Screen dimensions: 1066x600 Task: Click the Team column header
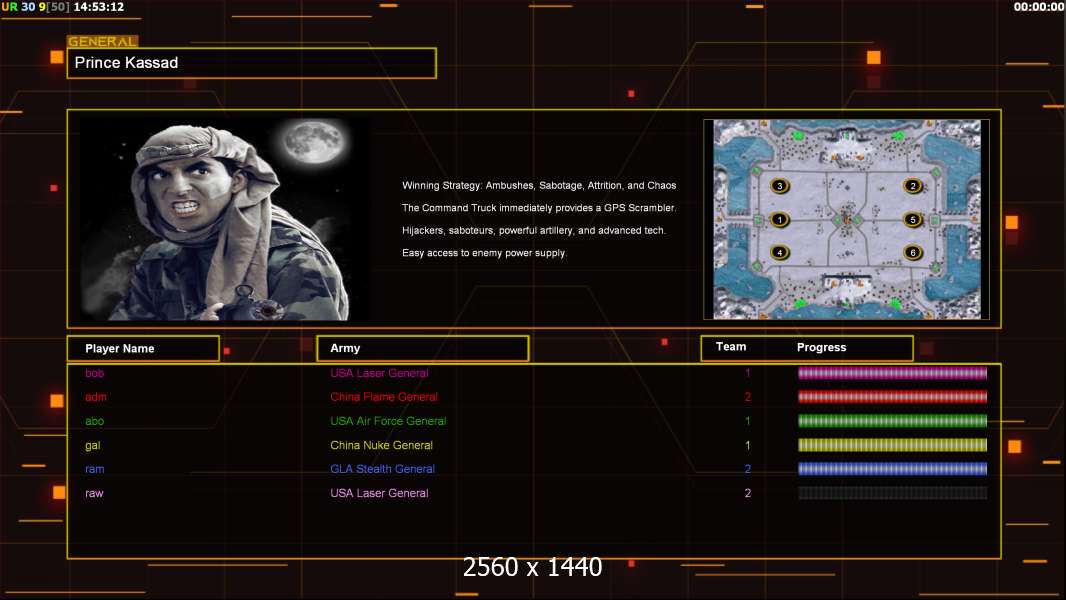[731, 347]
